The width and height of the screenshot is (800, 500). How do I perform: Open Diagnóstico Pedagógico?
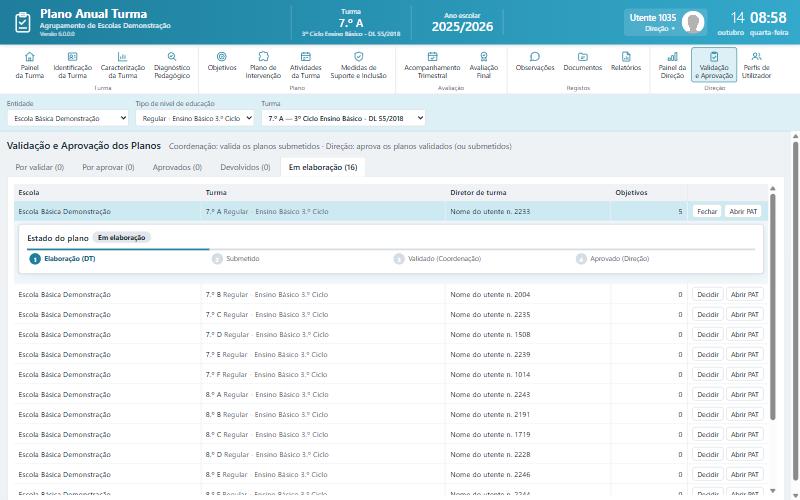point(172,65)
